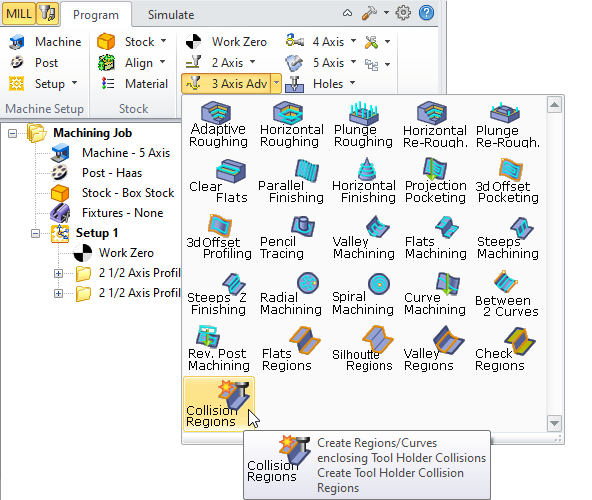Select Clear Flats operation
The width and height of the screenshot is (592, 500).
(x=218, y=181)
